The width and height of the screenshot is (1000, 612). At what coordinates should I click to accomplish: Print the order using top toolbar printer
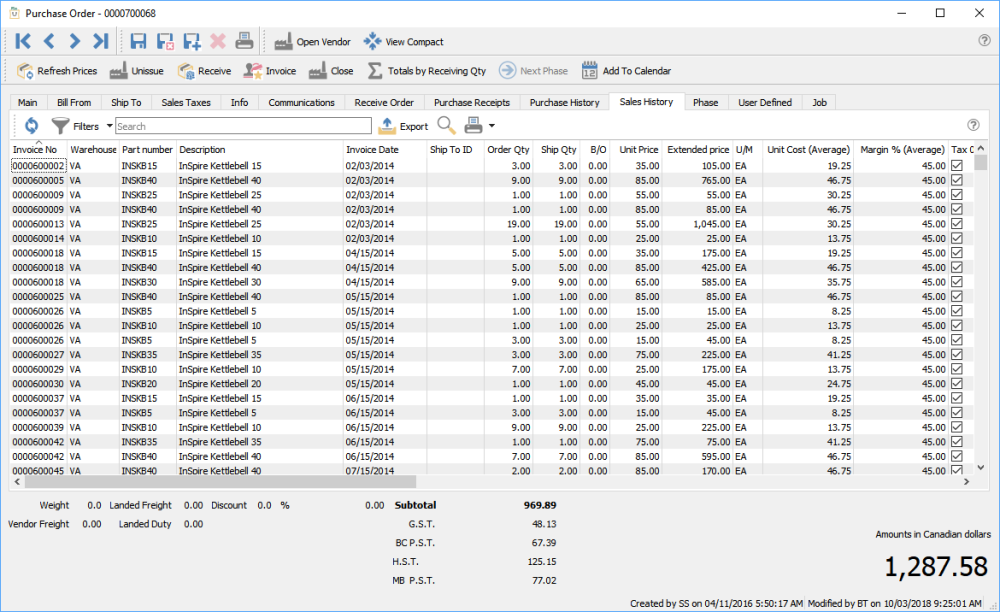click(x=245, y=41)
